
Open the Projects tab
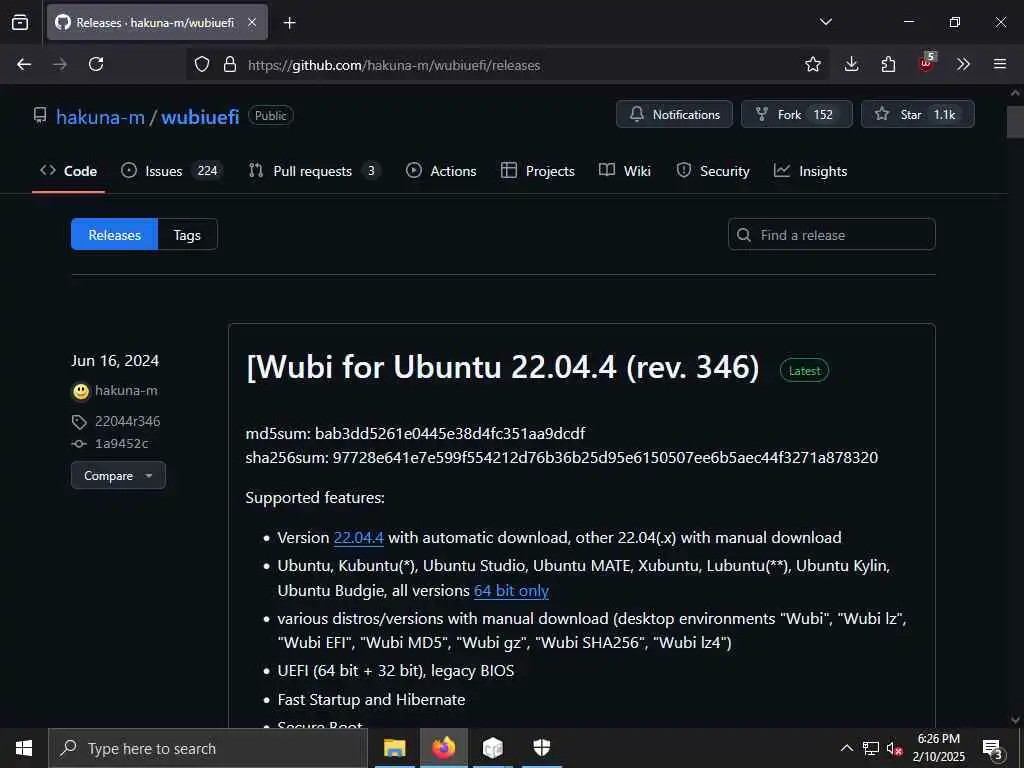pyautogui.click(x=537, y=171)
